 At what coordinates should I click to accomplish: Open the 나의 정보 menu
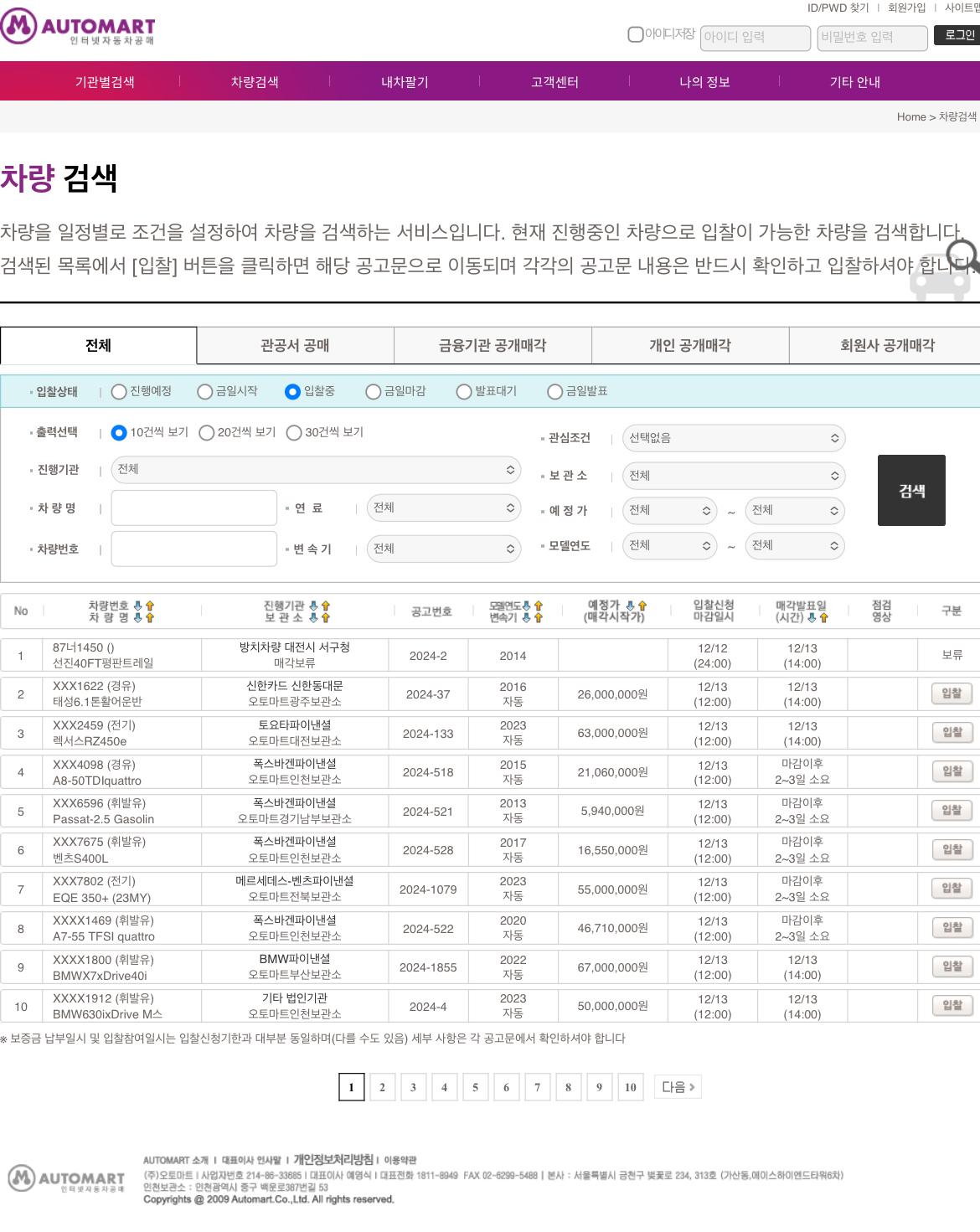[704, 82]
